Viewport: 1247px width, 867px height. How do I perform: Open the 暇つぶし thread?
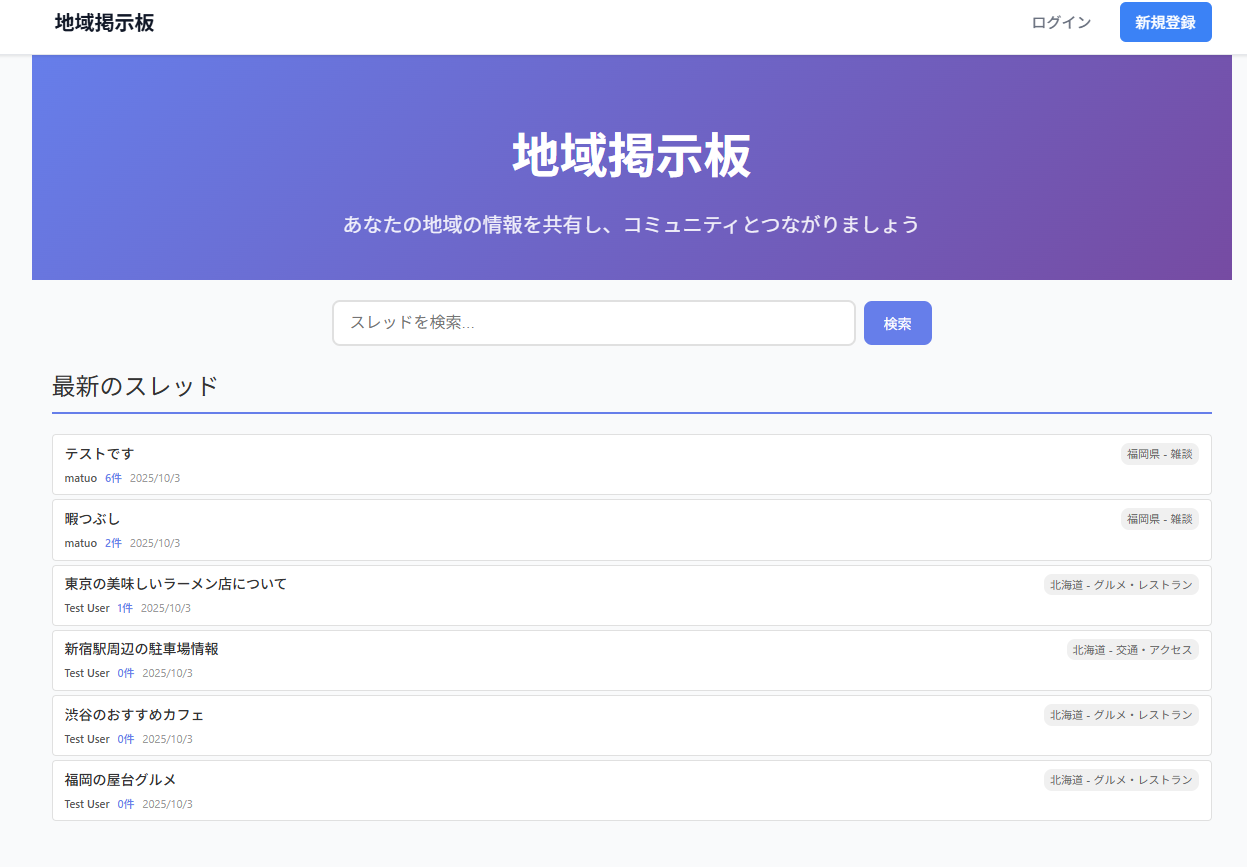click(92, 519)
